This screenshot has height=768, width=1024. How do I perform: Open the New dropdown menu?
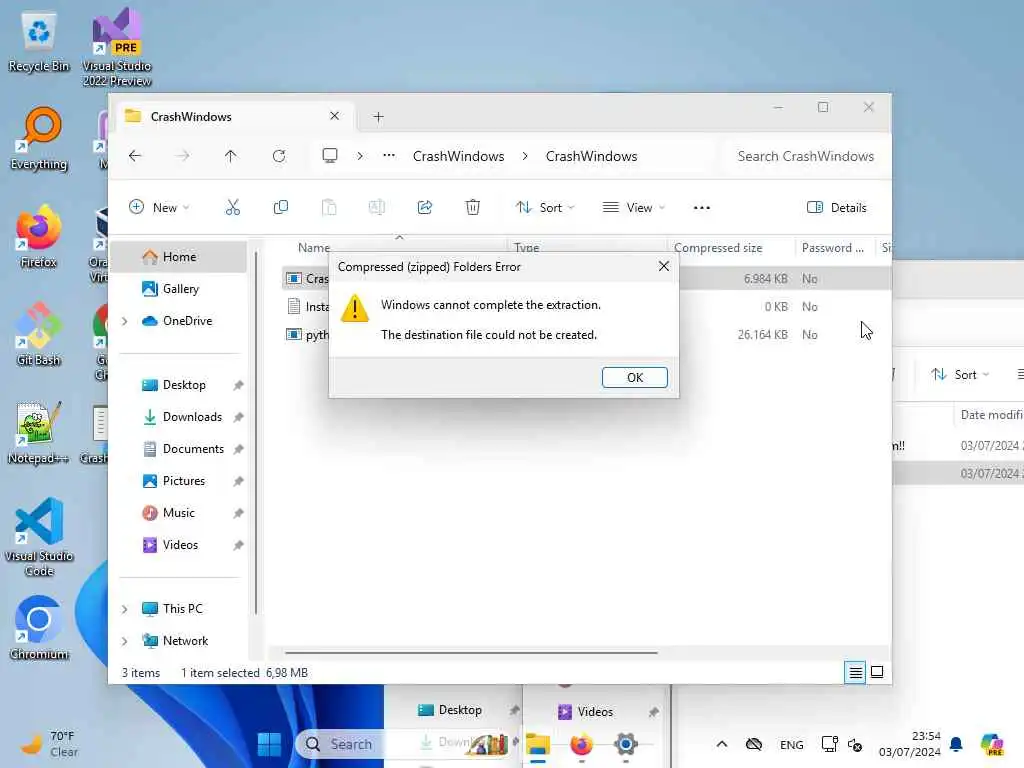point(159,208)
